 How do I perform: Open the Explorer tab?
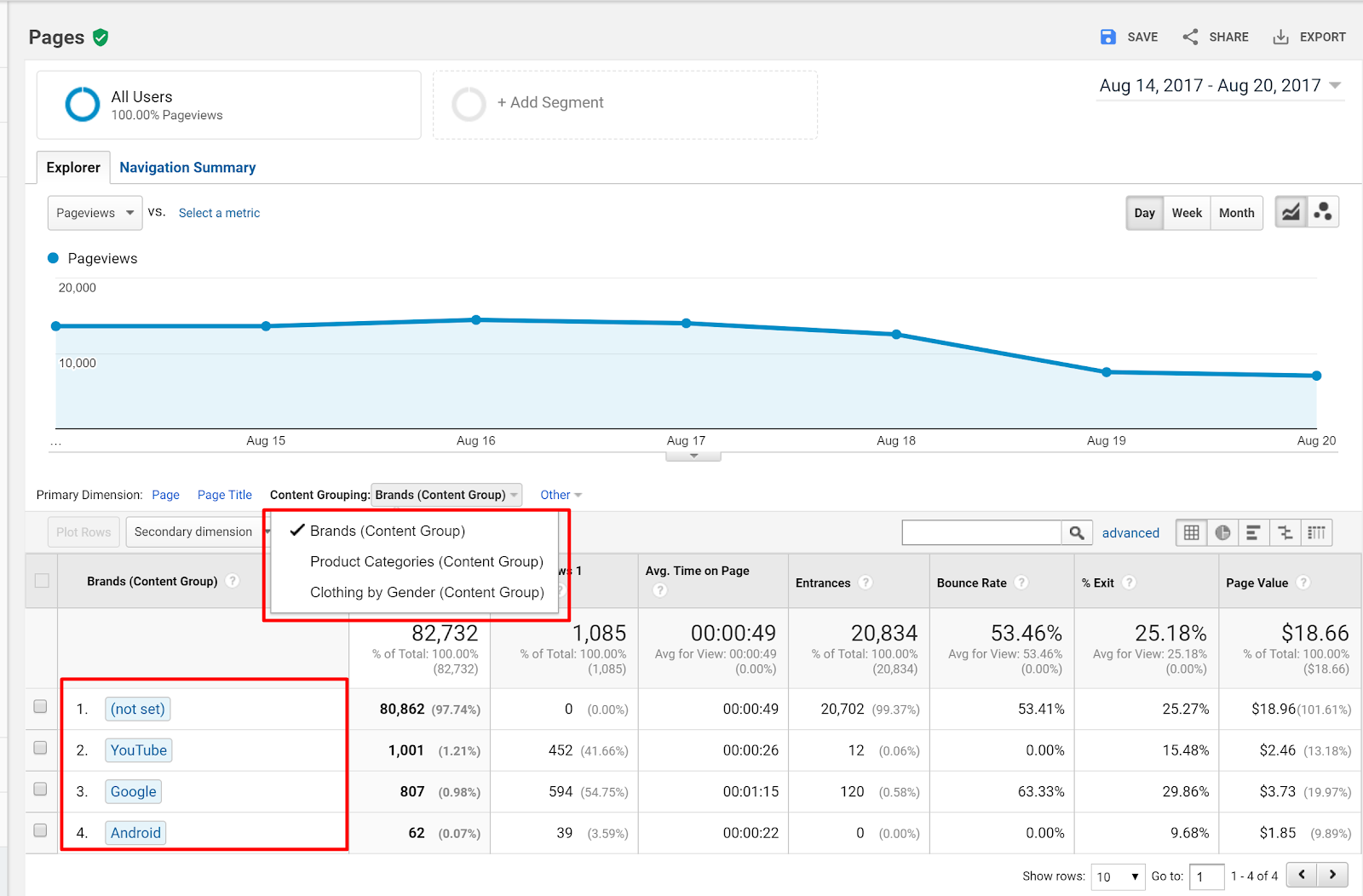73,168
